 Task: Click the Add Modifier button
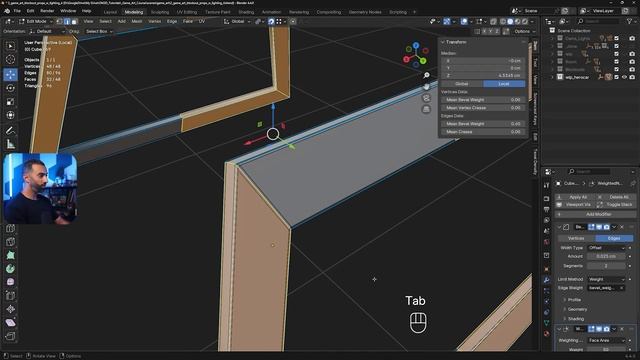click(x=595, y=214)
